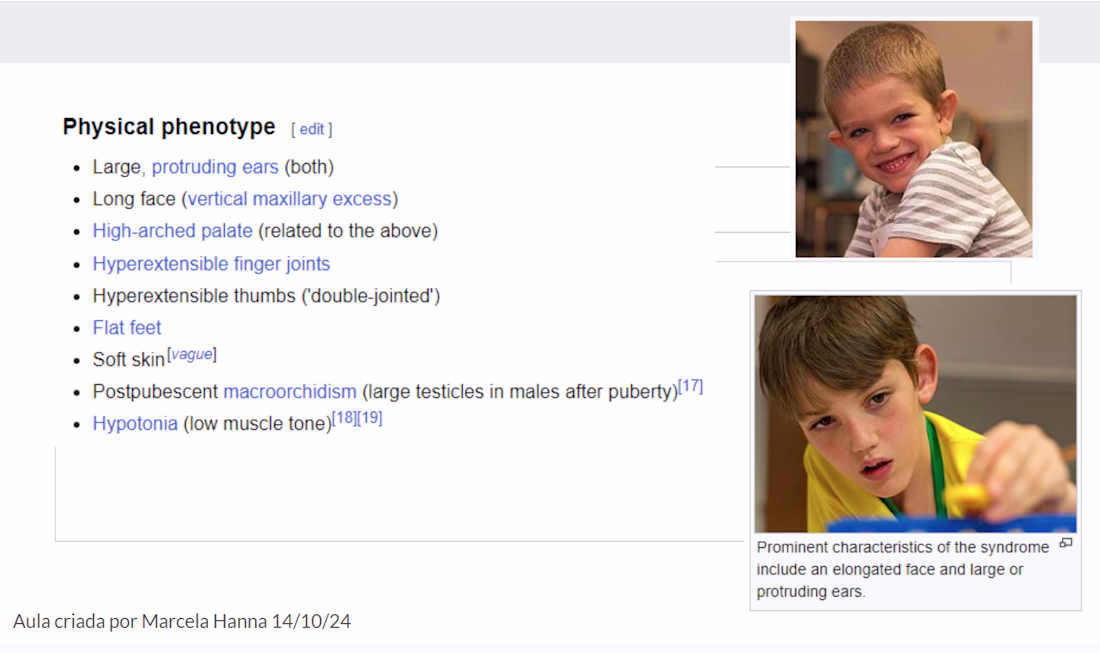1100x653 pixels.
Task: Follow the 'High-arched palate' link
Action: pos(173,231)
